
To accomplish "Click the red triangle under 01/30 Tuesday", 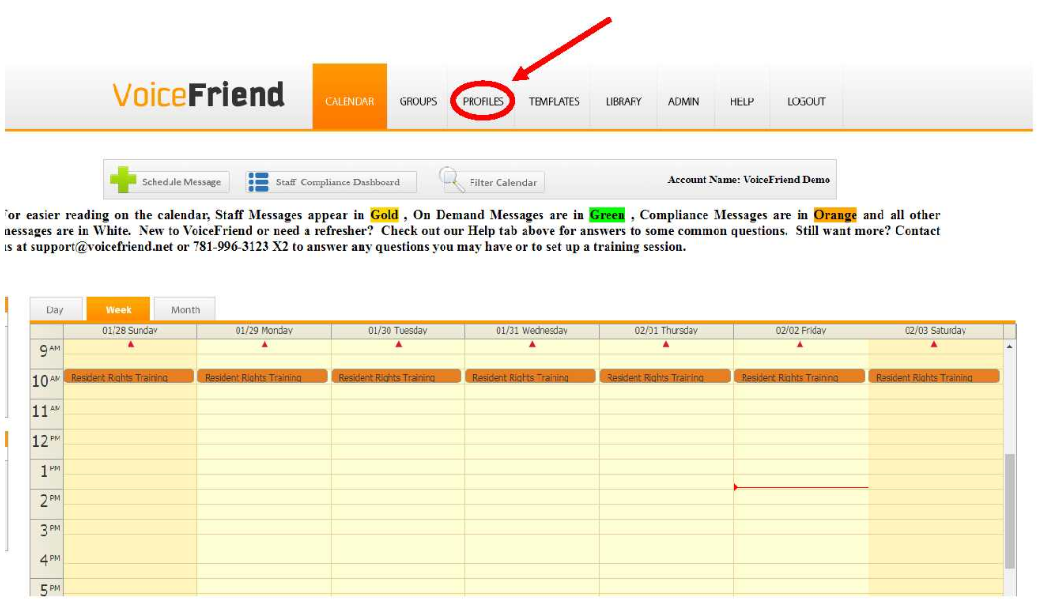I will coord(399,344).
